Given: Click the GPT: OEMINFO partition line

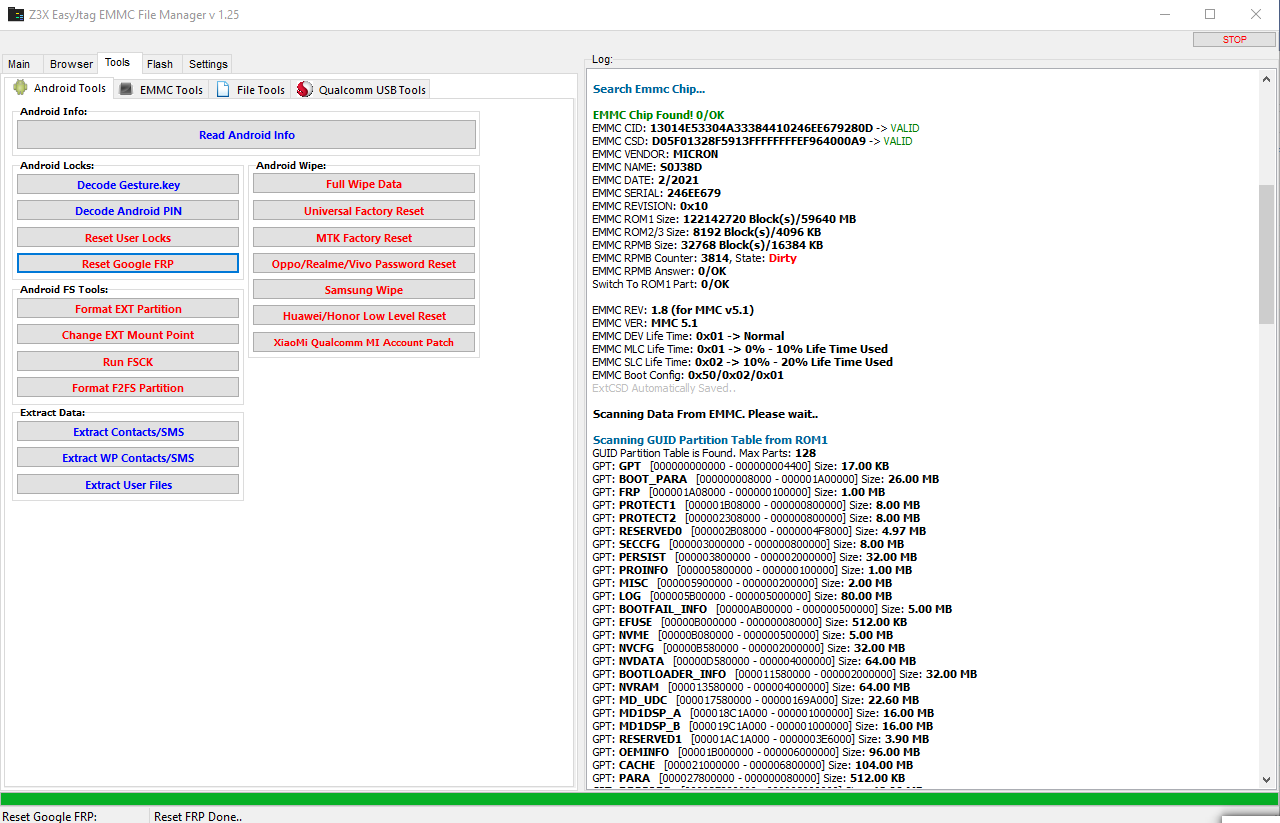Looking at the screenshot, I should coord(756,752).
